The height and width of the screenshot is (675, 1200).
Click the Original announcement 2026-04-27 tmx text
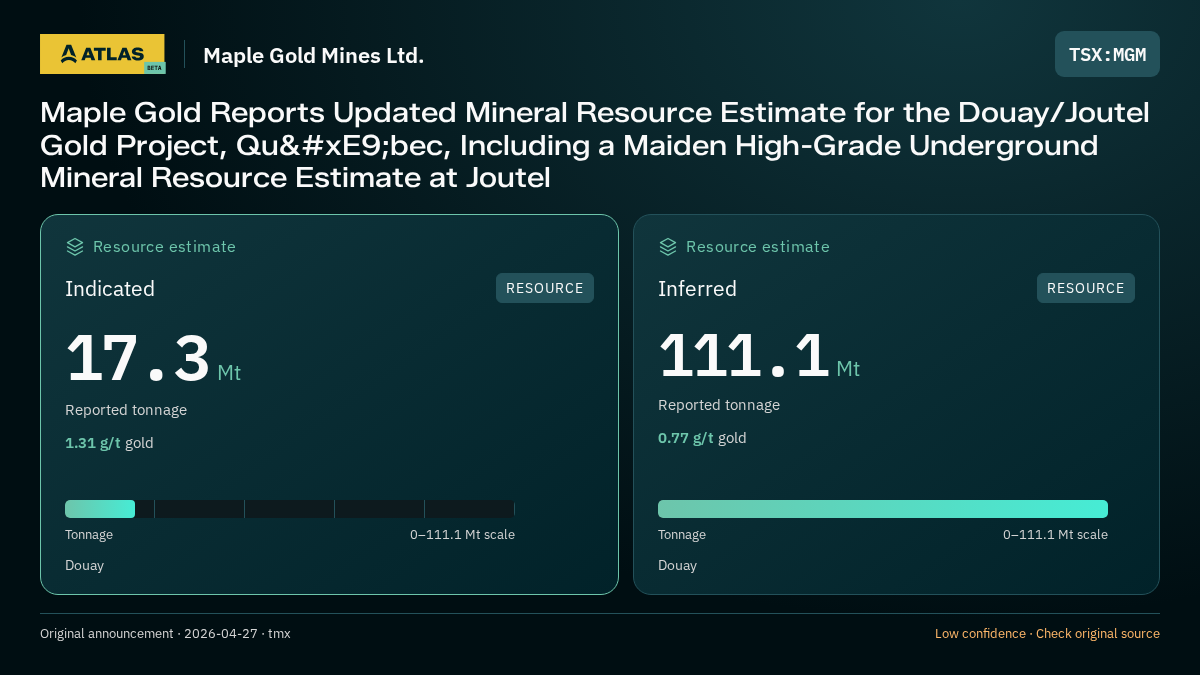[165, 634]
